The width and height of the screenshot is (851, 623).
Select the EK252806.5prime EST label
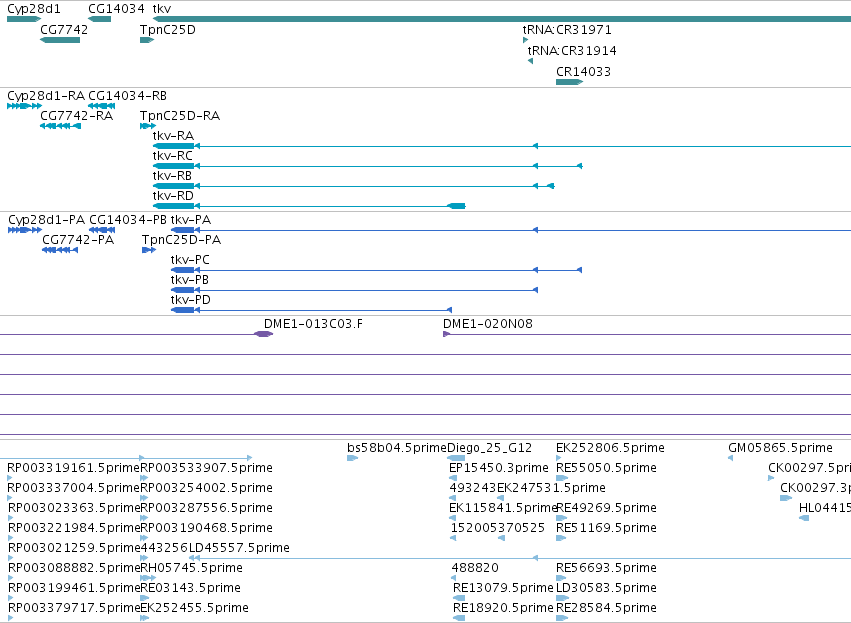pos(610,448)
